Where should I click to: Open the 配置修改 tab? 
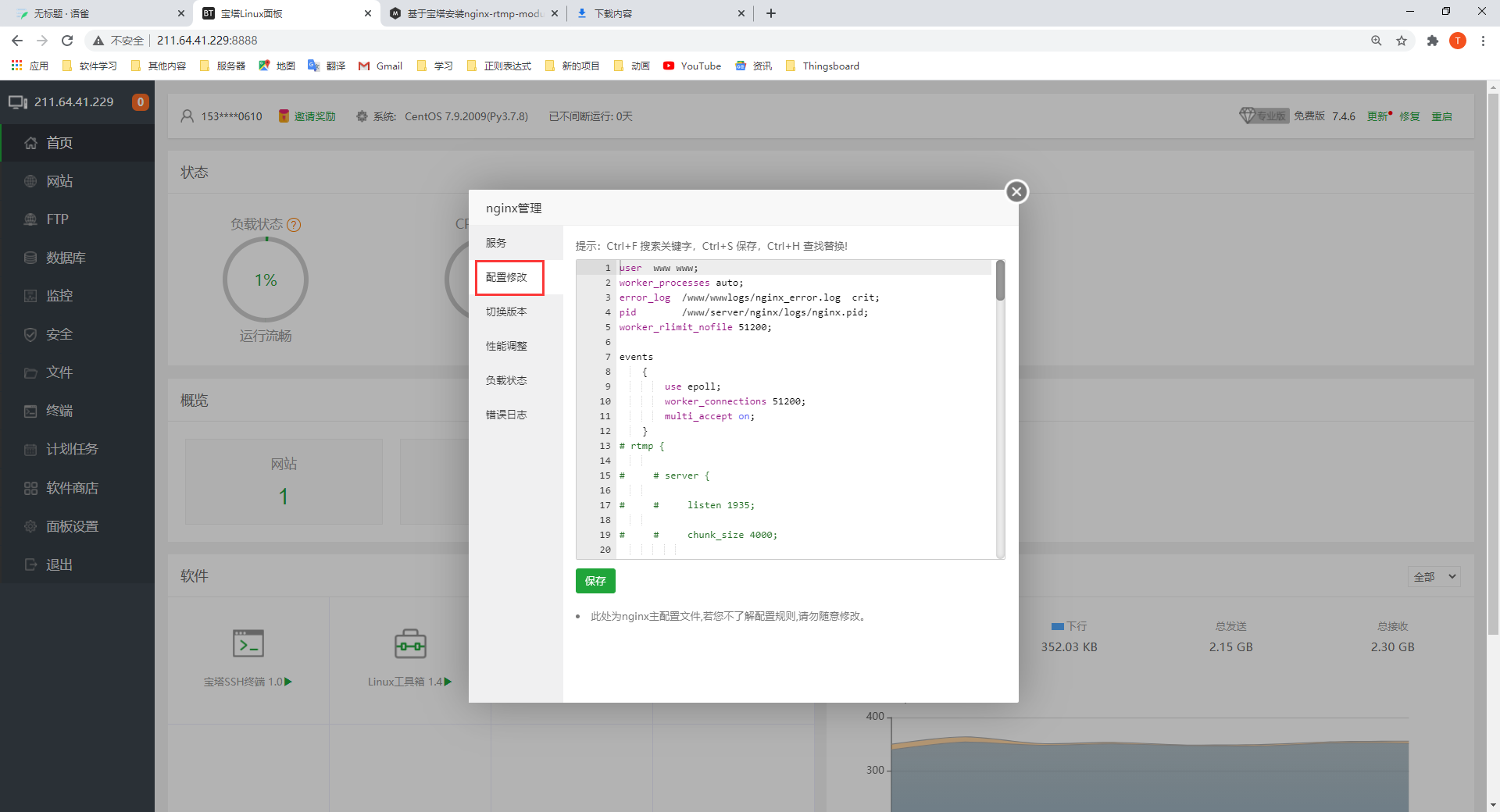coord(509,277)
